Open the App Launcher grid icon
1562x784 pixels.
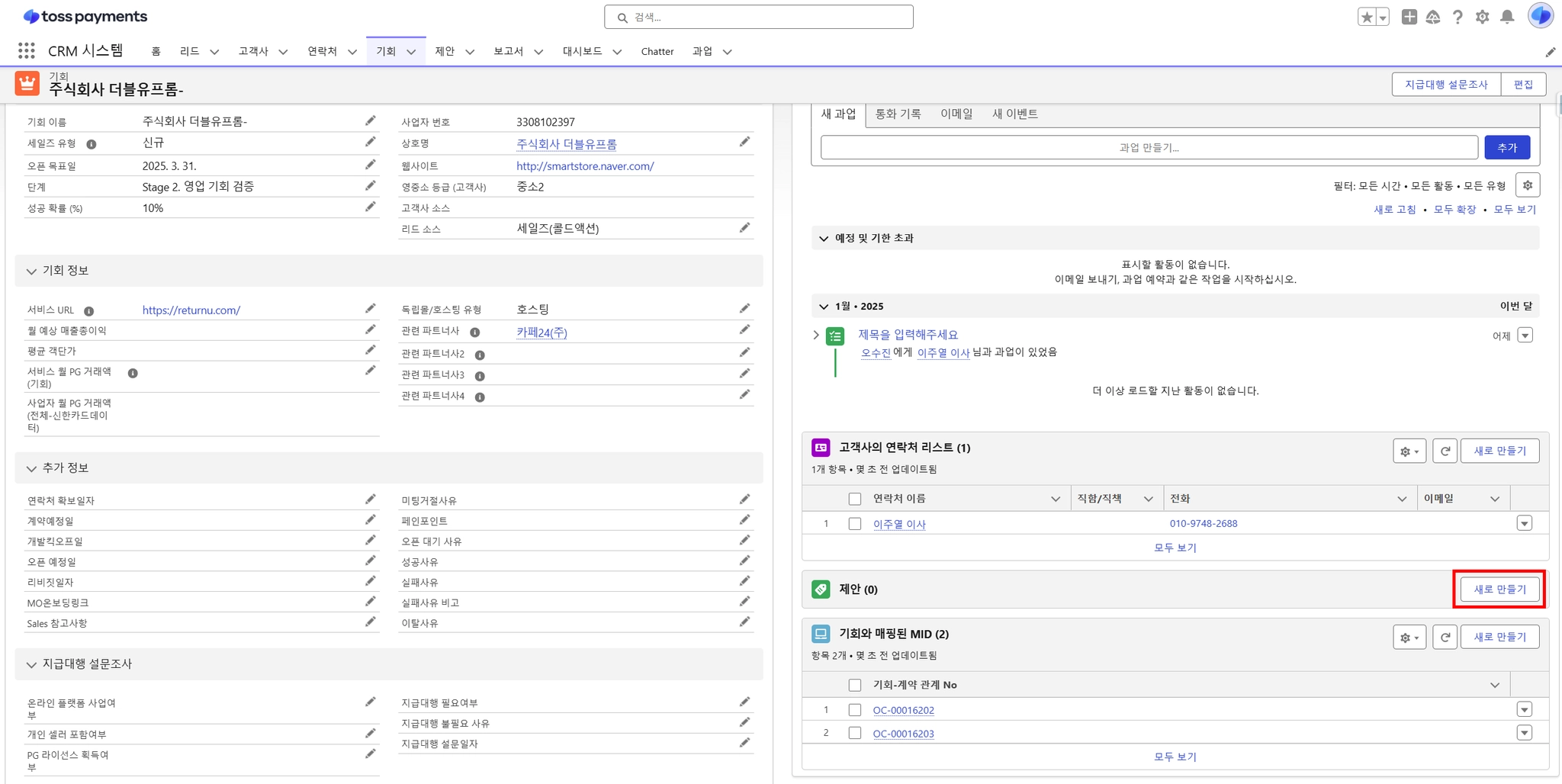click(x=27, y=51)
